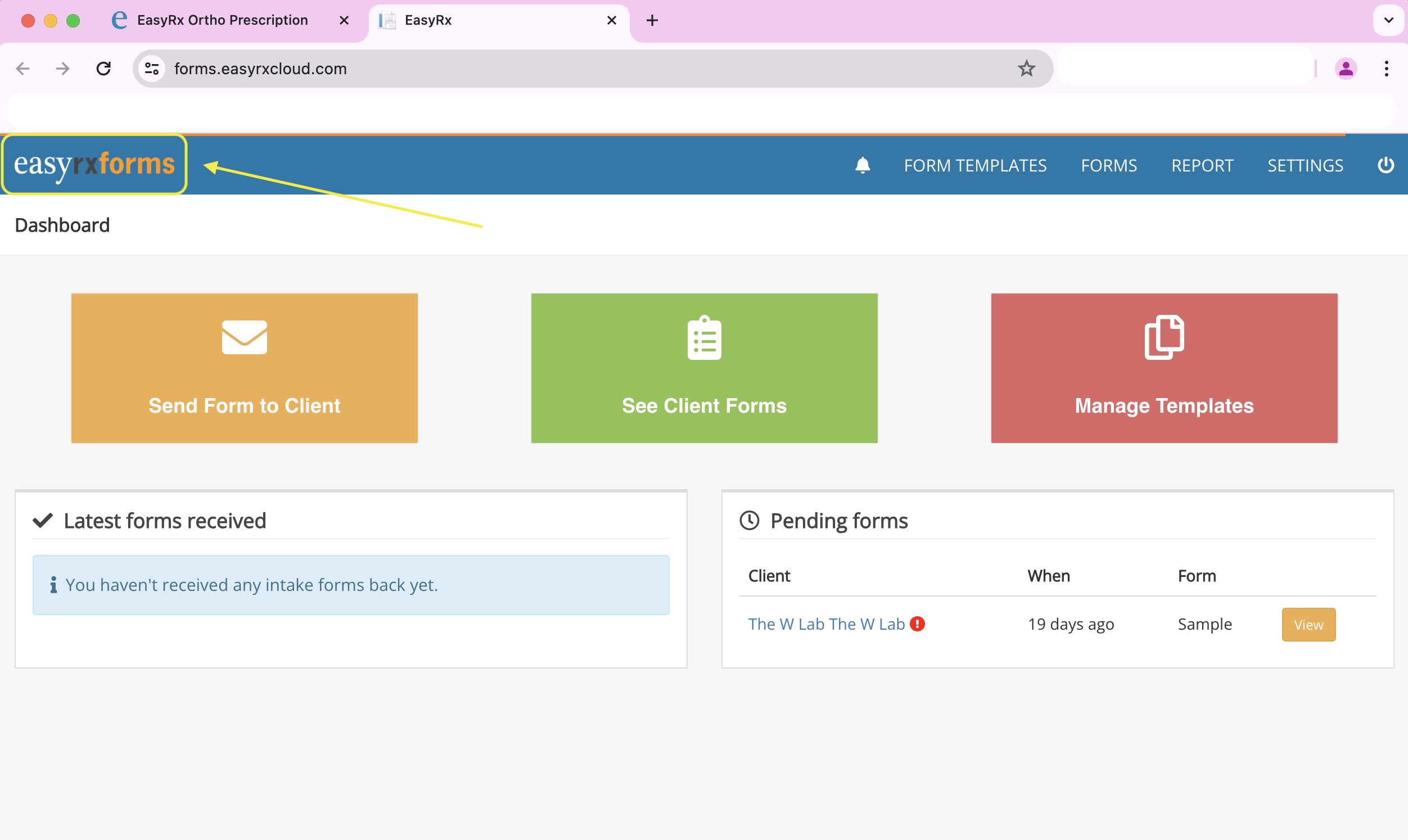This screenshot has width=1408, height=840.
Task: Go forward to the next page
Action: [x=63, y=69]
